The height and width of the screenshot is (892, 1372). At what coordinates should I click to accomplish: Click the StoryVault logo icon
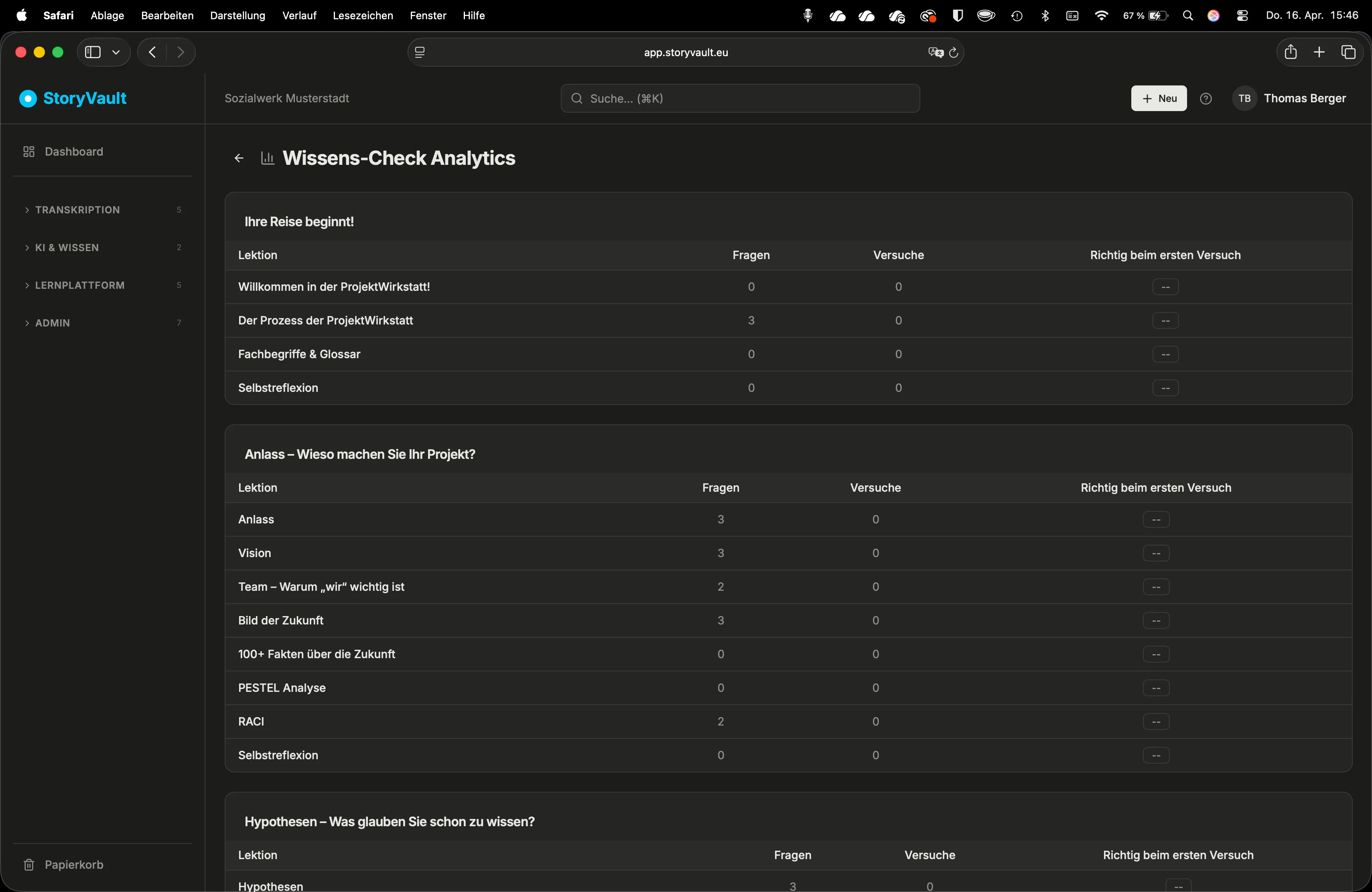pos(28,99)
